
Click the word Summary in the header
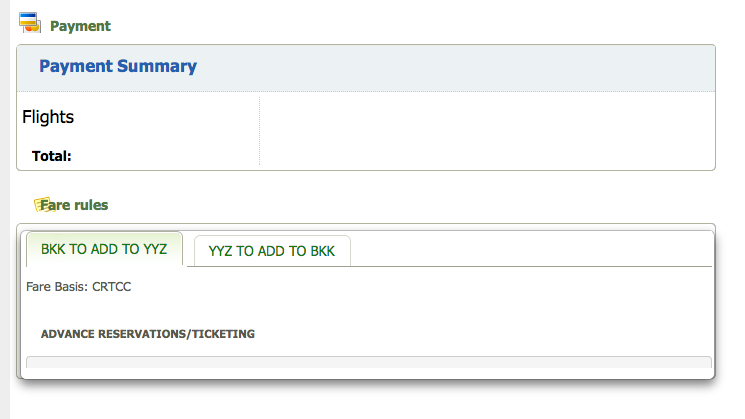point(157,66)
